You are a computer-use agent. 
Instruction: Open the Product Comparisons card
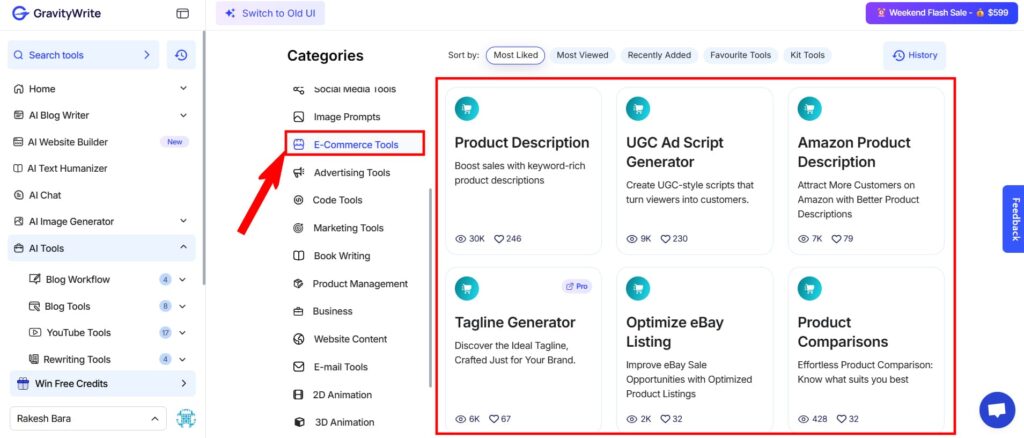(x=866, y=349)
